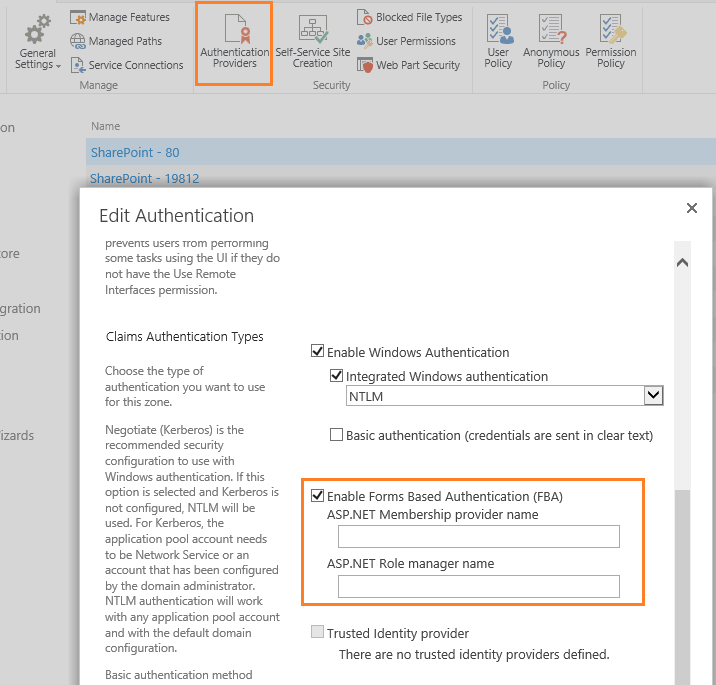This screenshot has height=685, width=716.
Task: Click Trusted Identity provider checkbox
Action: 317,632
